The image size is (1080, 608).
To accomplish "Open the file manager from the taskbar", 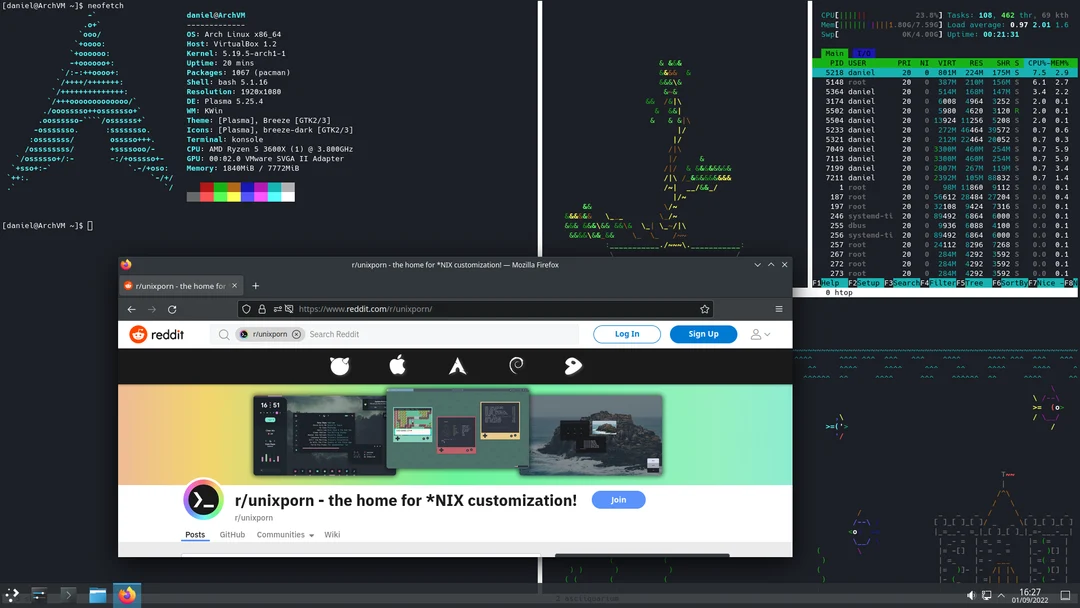I will pos(97,595).
